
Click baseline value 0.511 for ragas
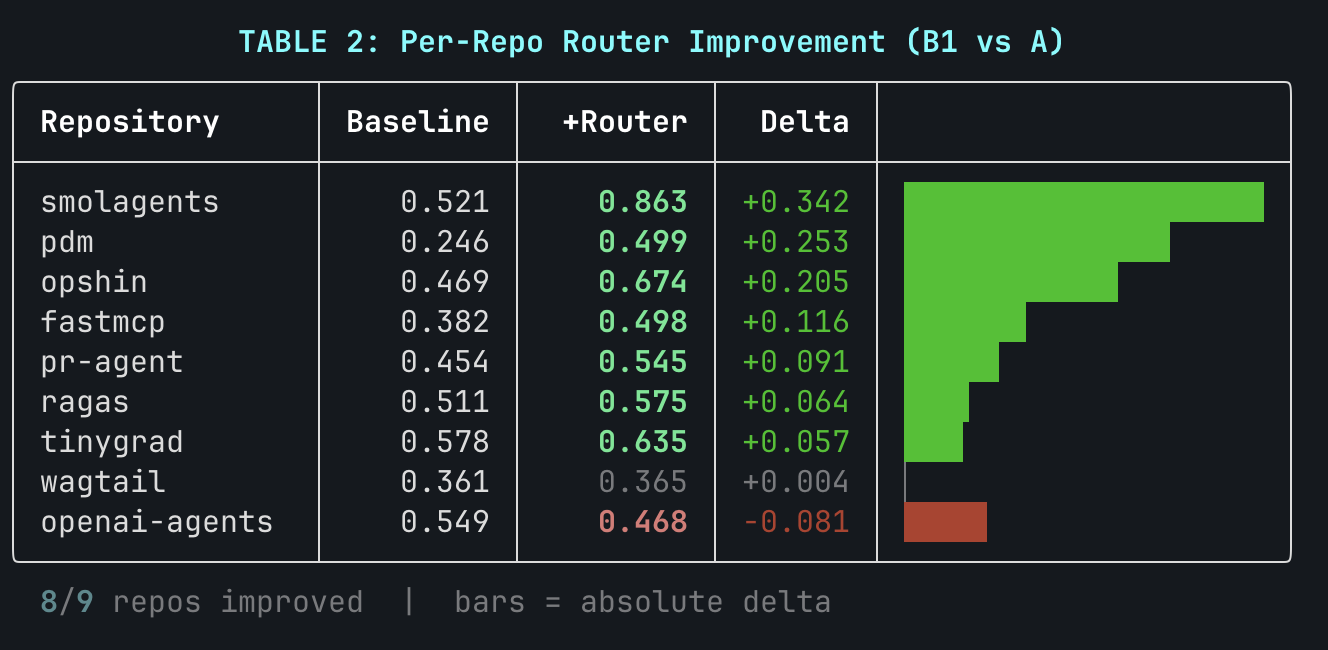[445, 402]
